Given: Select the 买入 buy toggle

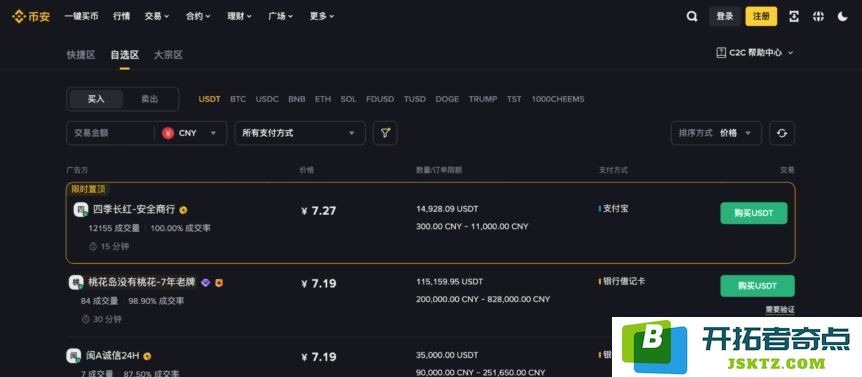Looking at the screenshot, I should pyautogui.click(x=96, y=99).
